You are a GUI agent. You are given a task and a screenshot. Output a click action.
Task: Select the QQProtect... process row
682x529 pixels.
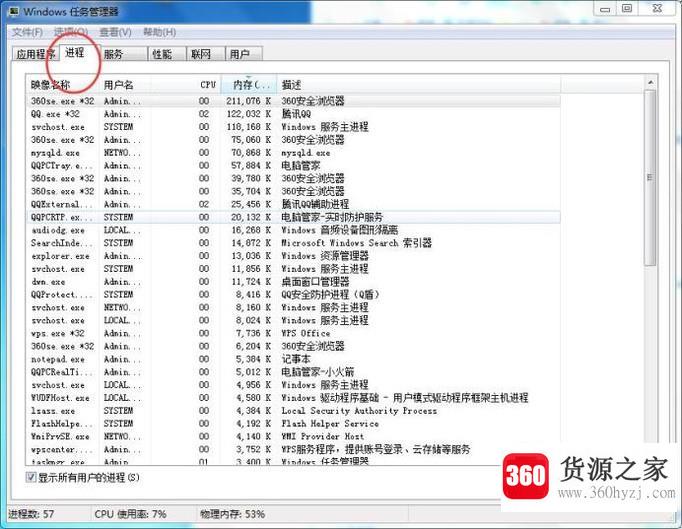(293, 295)
